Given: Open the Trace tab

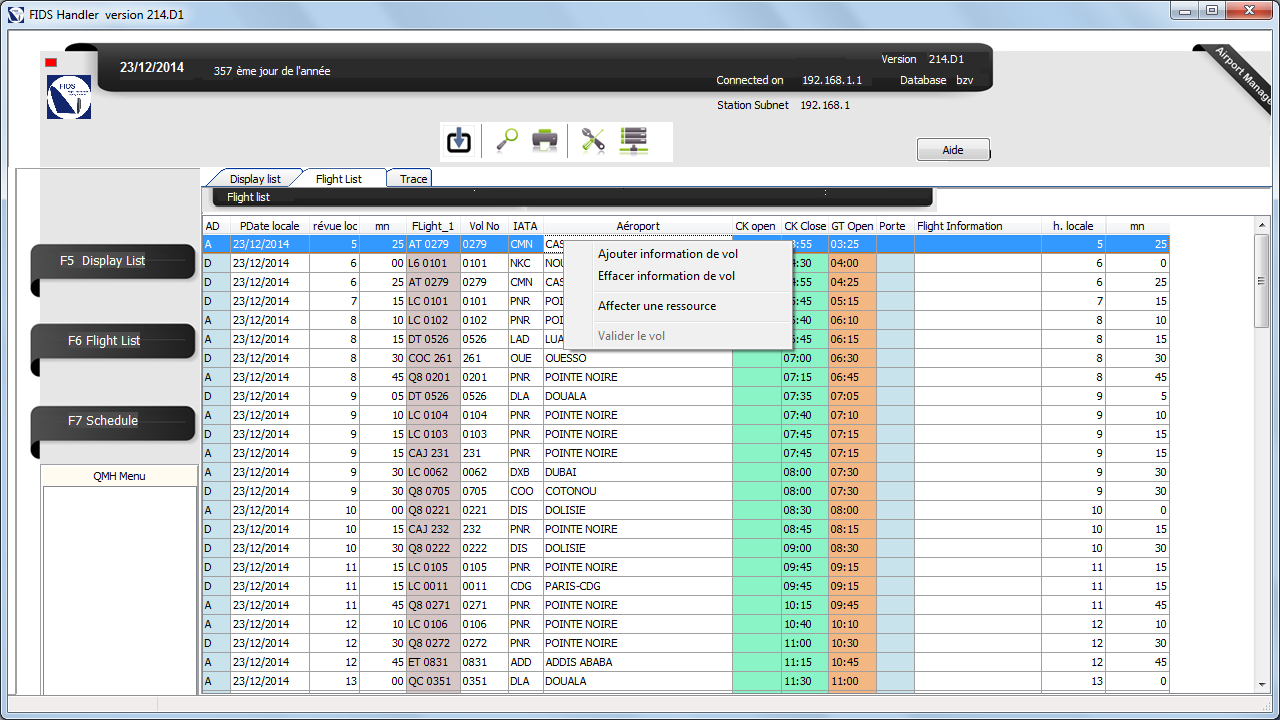Looking at the screenshot, I should tap(413, 179).
